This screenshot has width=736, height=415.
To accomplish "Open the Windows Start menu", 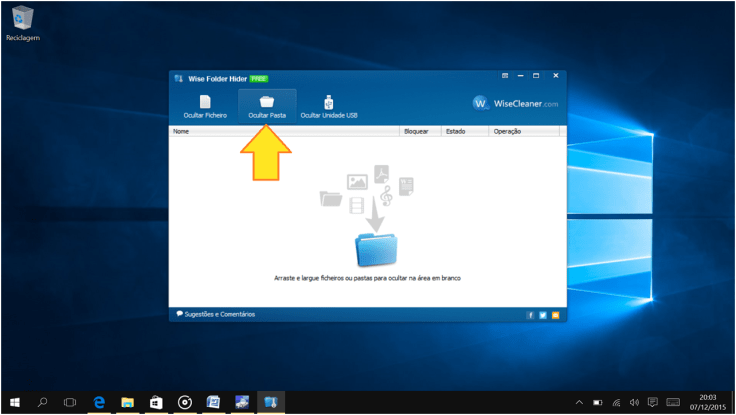I will coord(14,402).
